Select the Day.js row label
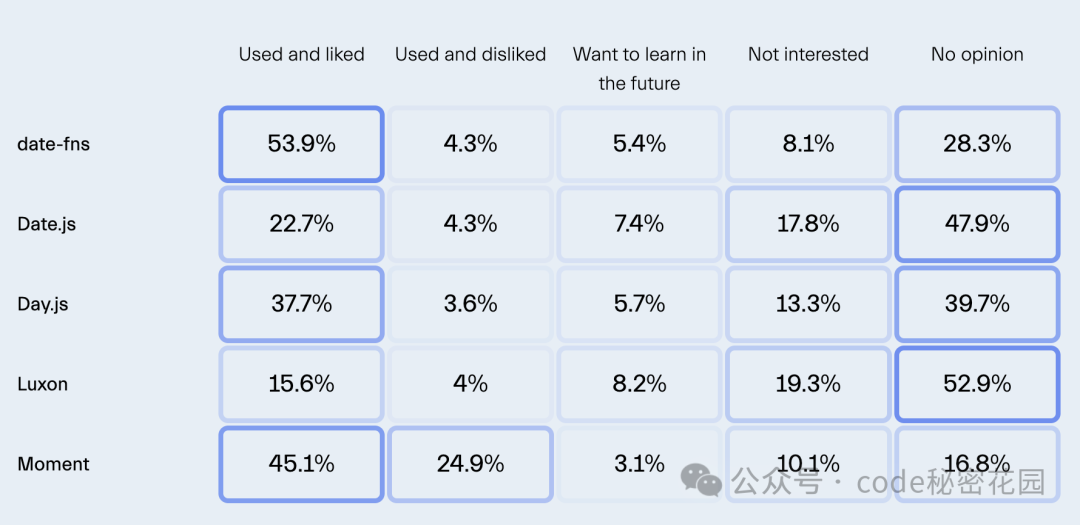 [x=43, y=305]
